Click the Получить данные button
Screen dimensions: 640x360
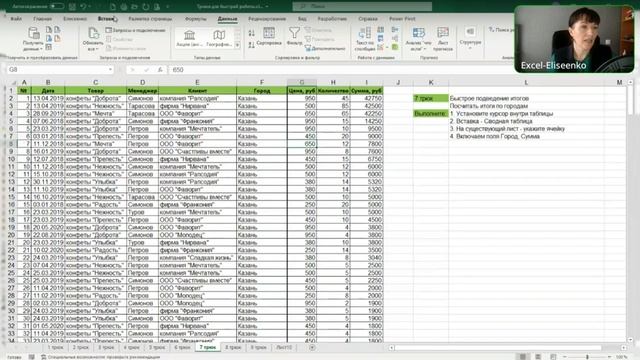click(x=33, y=39)
